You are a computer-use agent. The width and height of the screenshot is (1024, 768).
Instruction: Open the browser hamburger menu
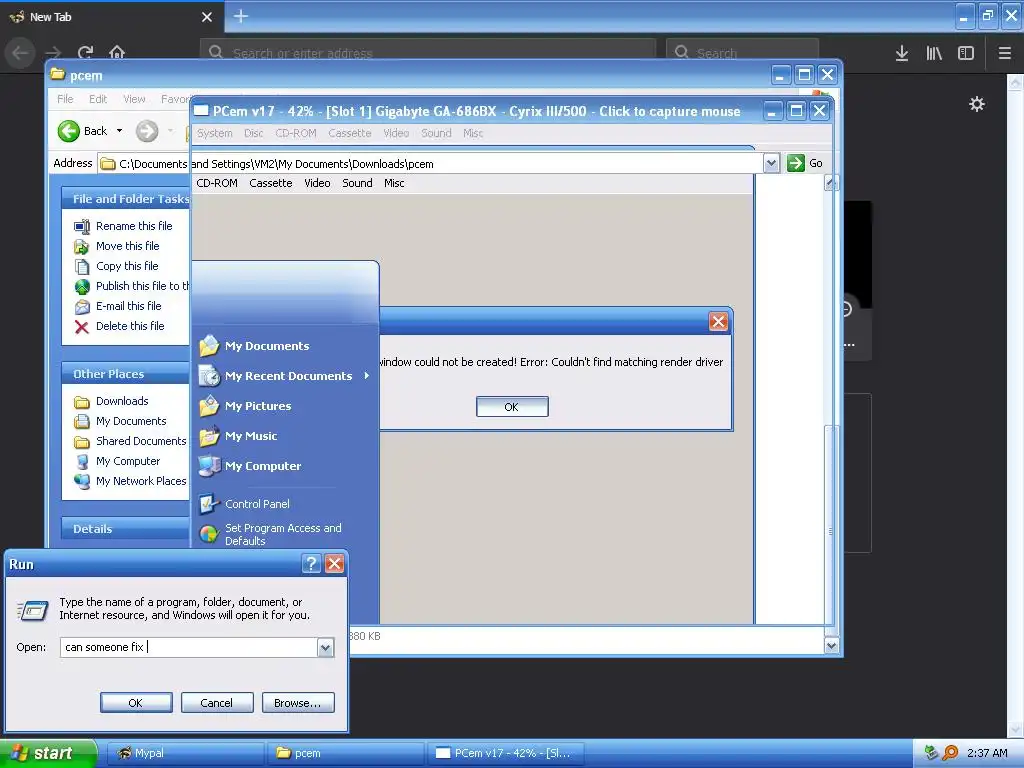pos(1005,53)
